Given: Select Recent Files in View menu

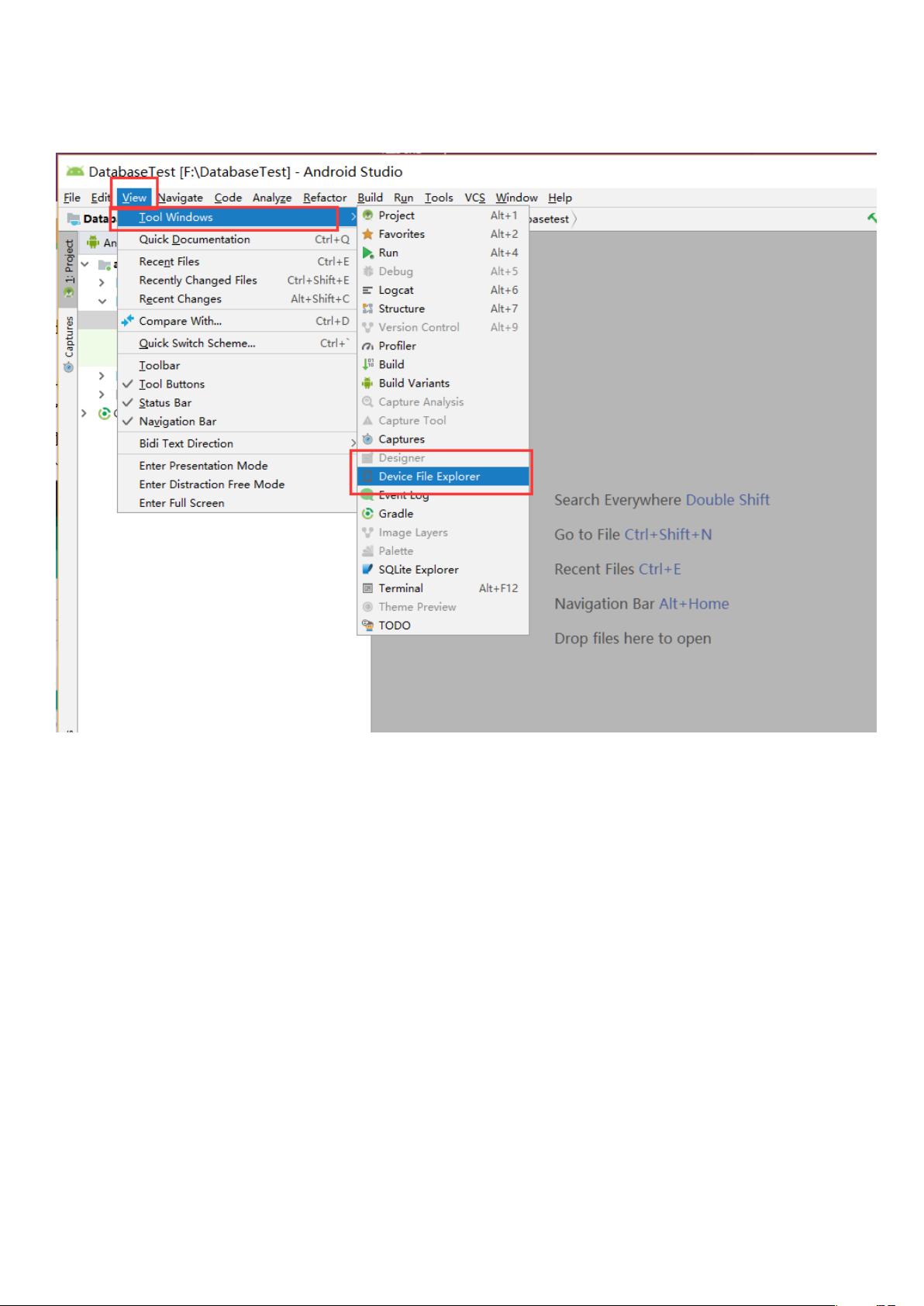Looking at the screenshot, I should pyautogui.click(x=236, y=262).
